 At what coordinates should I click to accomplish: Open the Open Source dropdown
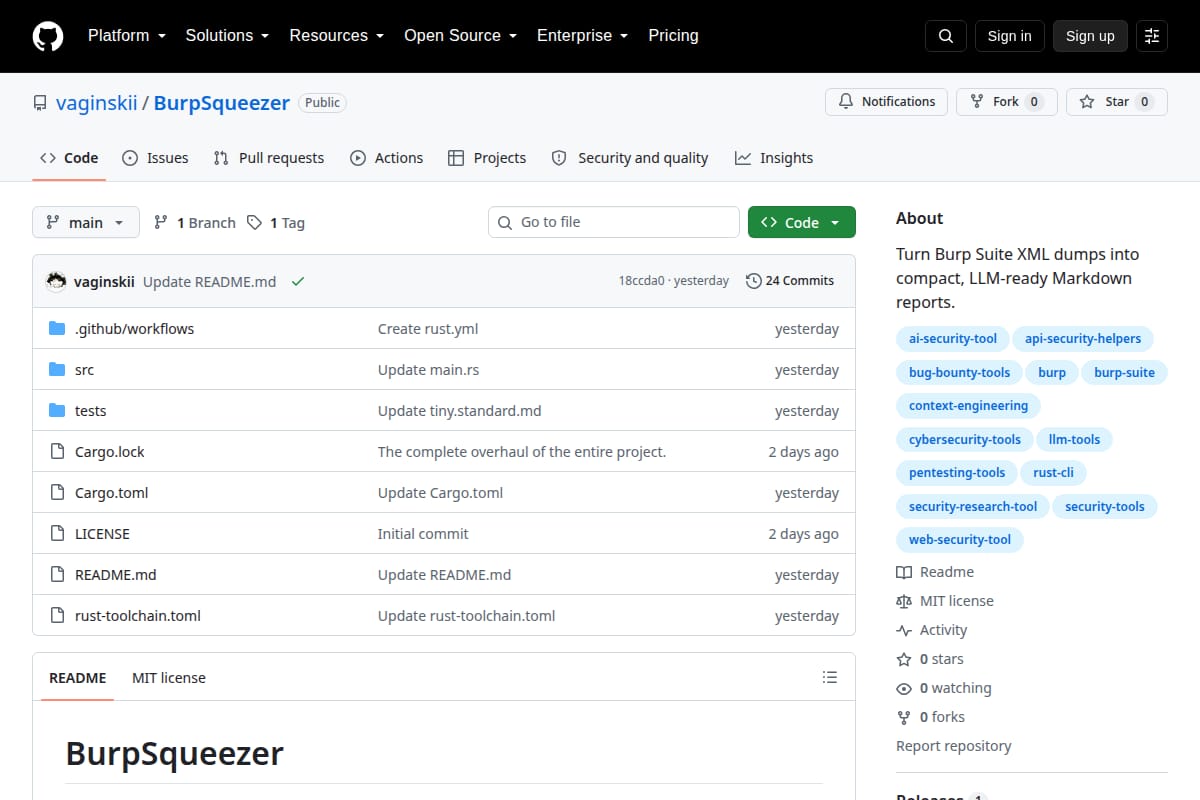point(460,35)
